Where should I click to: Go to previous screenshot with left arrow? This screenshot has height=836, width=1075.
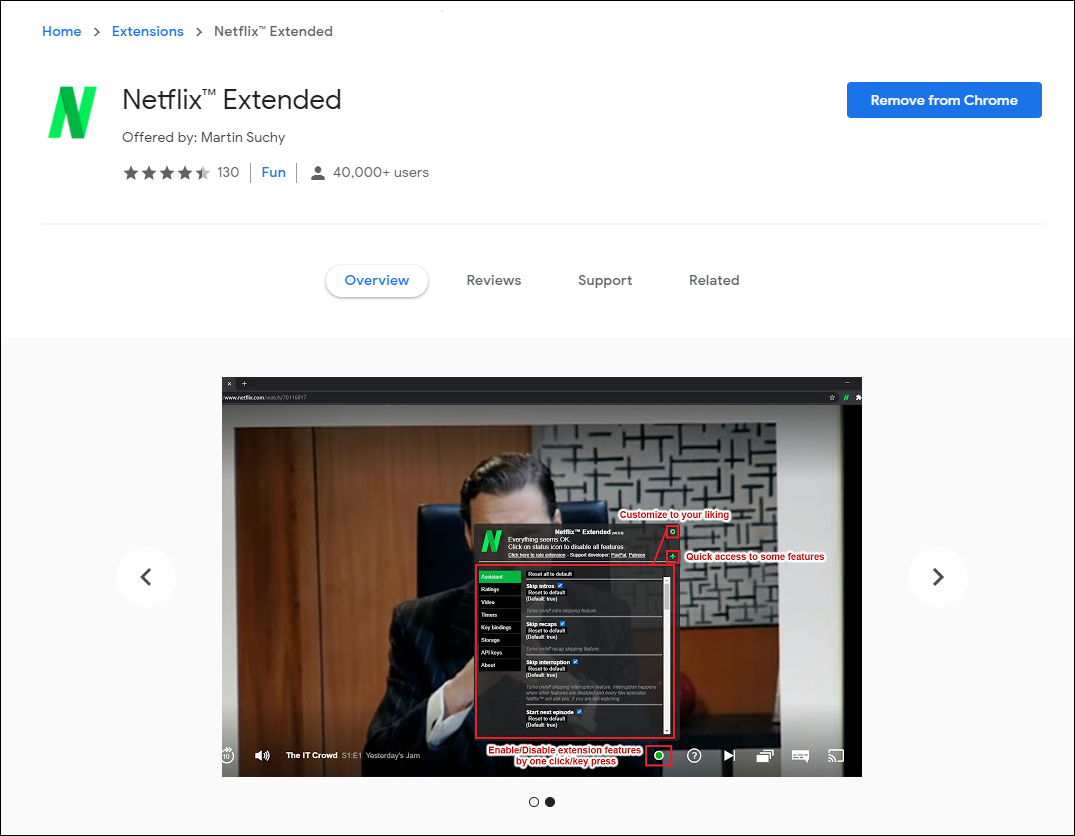(x=146, y=577)
